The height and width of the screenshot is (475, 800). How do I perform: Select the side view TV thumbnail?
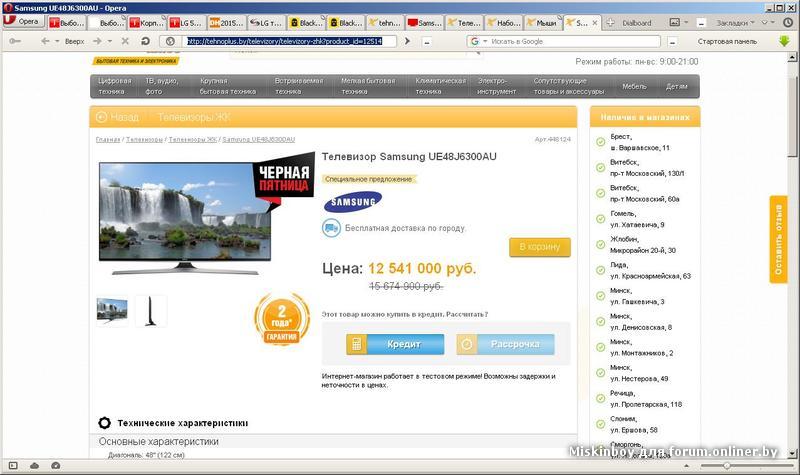(x=151, y=311)
